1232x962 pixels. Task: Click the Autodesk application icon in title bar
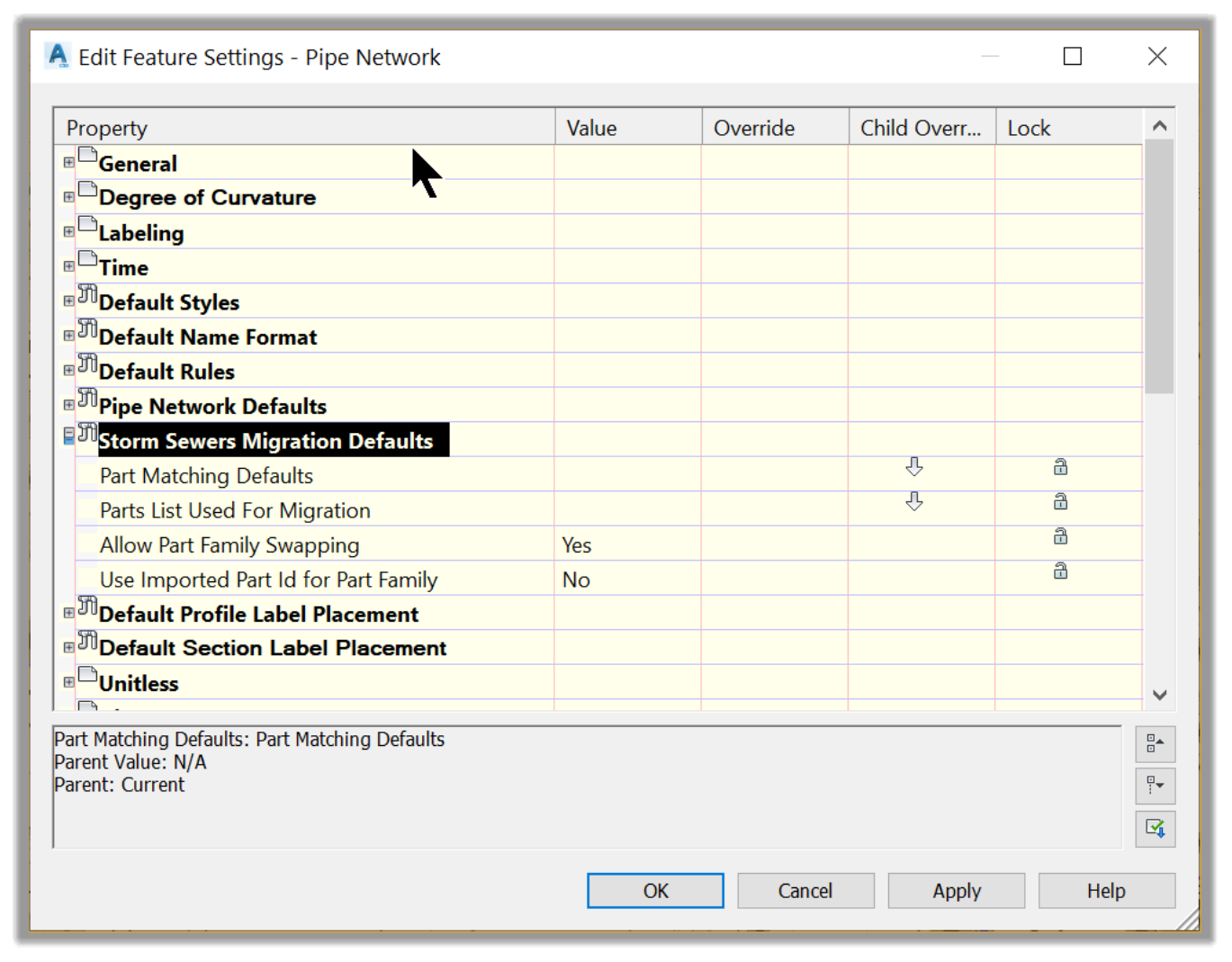(x=58, y=56)
